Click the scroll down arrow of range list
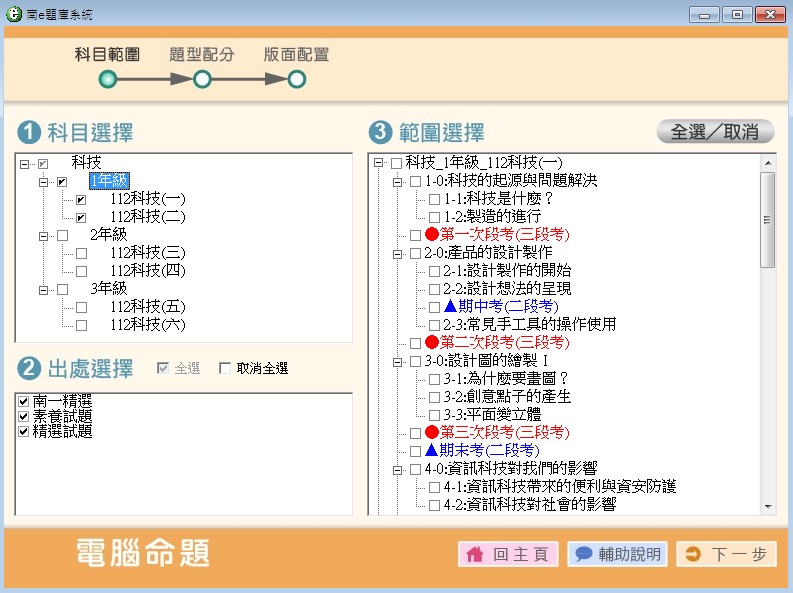Viewport: 793px width, 593px height. pos(767,507)
